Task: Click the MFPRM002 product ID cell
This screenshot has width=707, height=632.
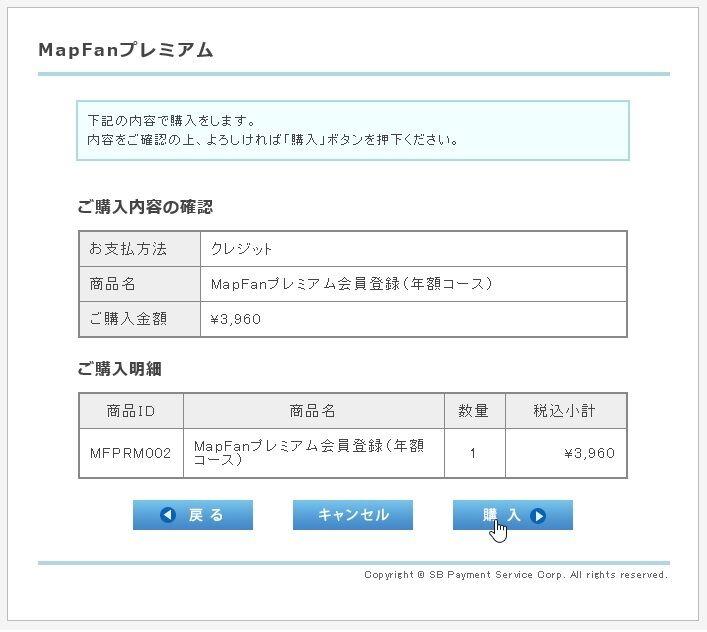Action: coord(131,453)
